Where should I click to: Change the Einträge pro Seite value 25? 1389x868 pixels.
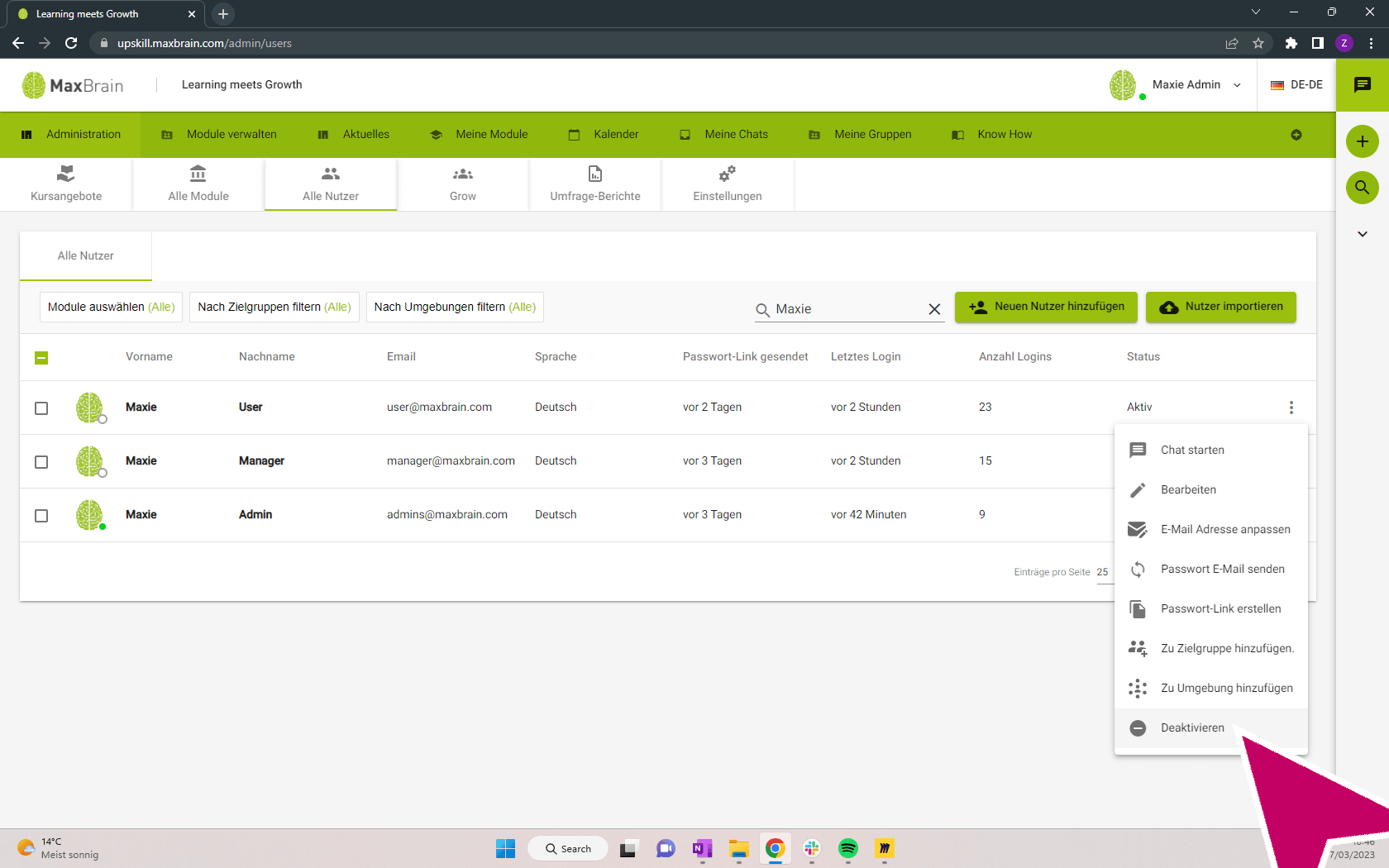(1103, 572)
